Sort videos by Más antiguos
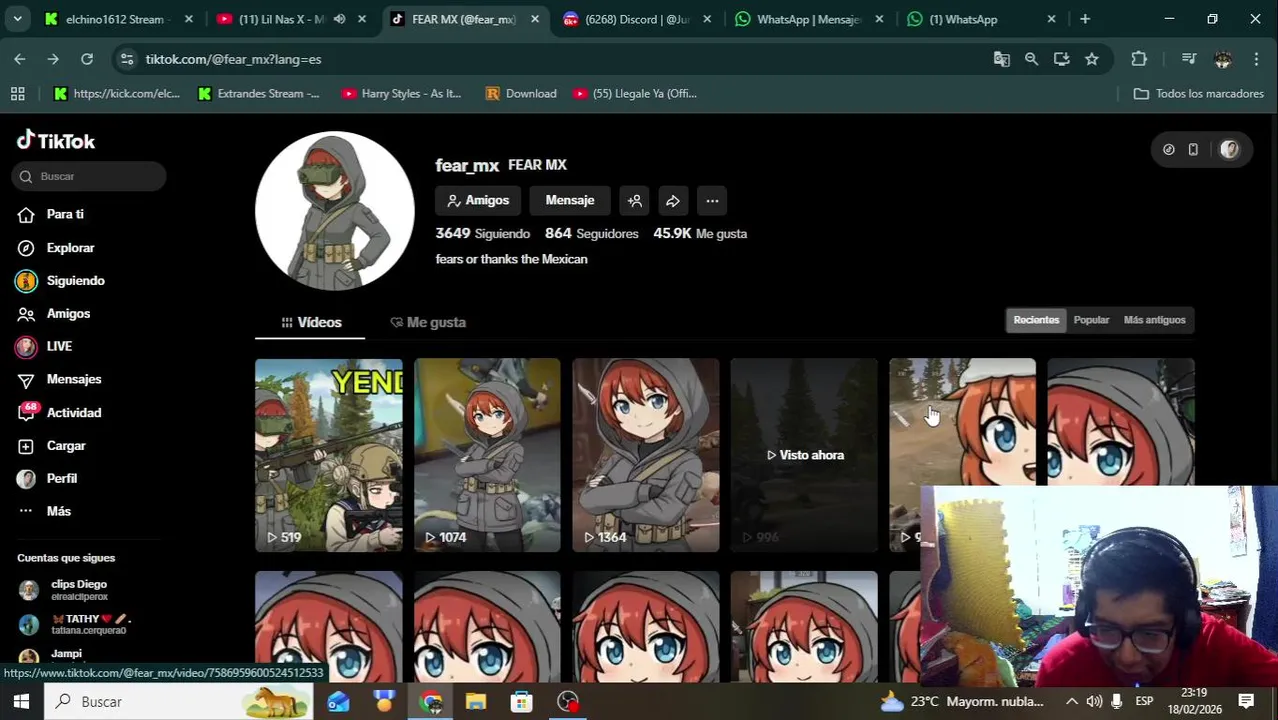Viewport: 1278px width, 720px height. coord(1154,320)
